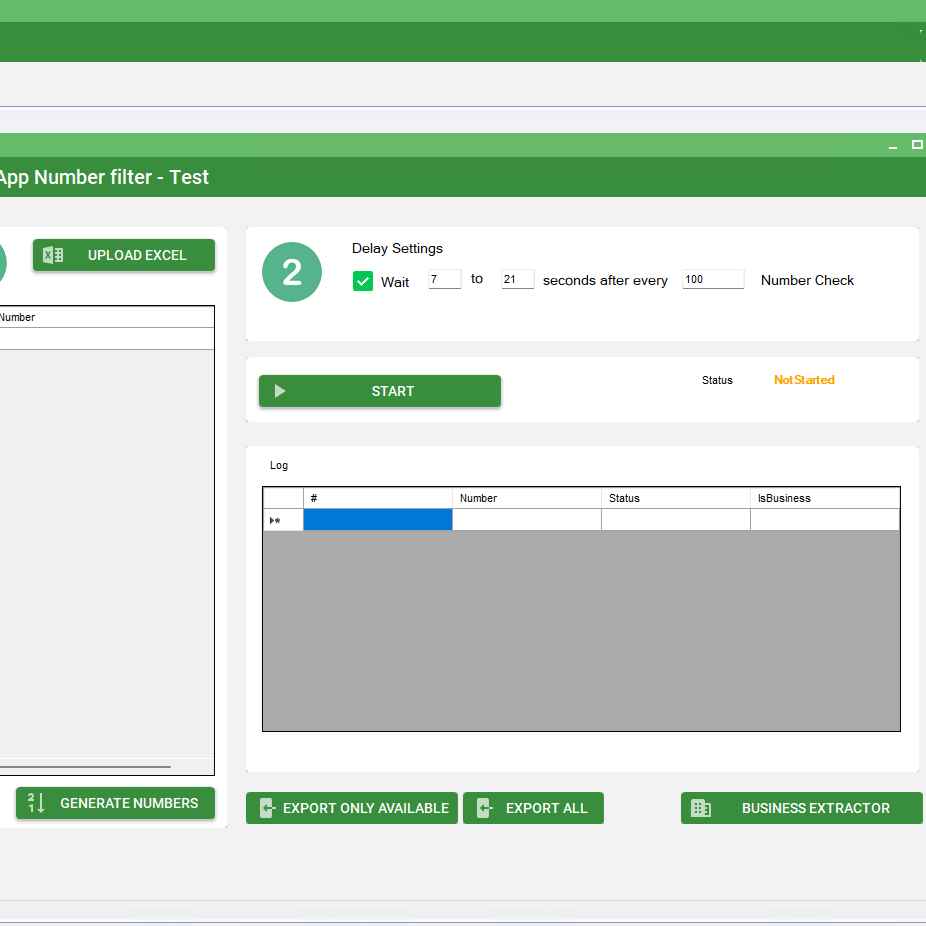Click export icon on Export Only Available

[x=267, y=808]
